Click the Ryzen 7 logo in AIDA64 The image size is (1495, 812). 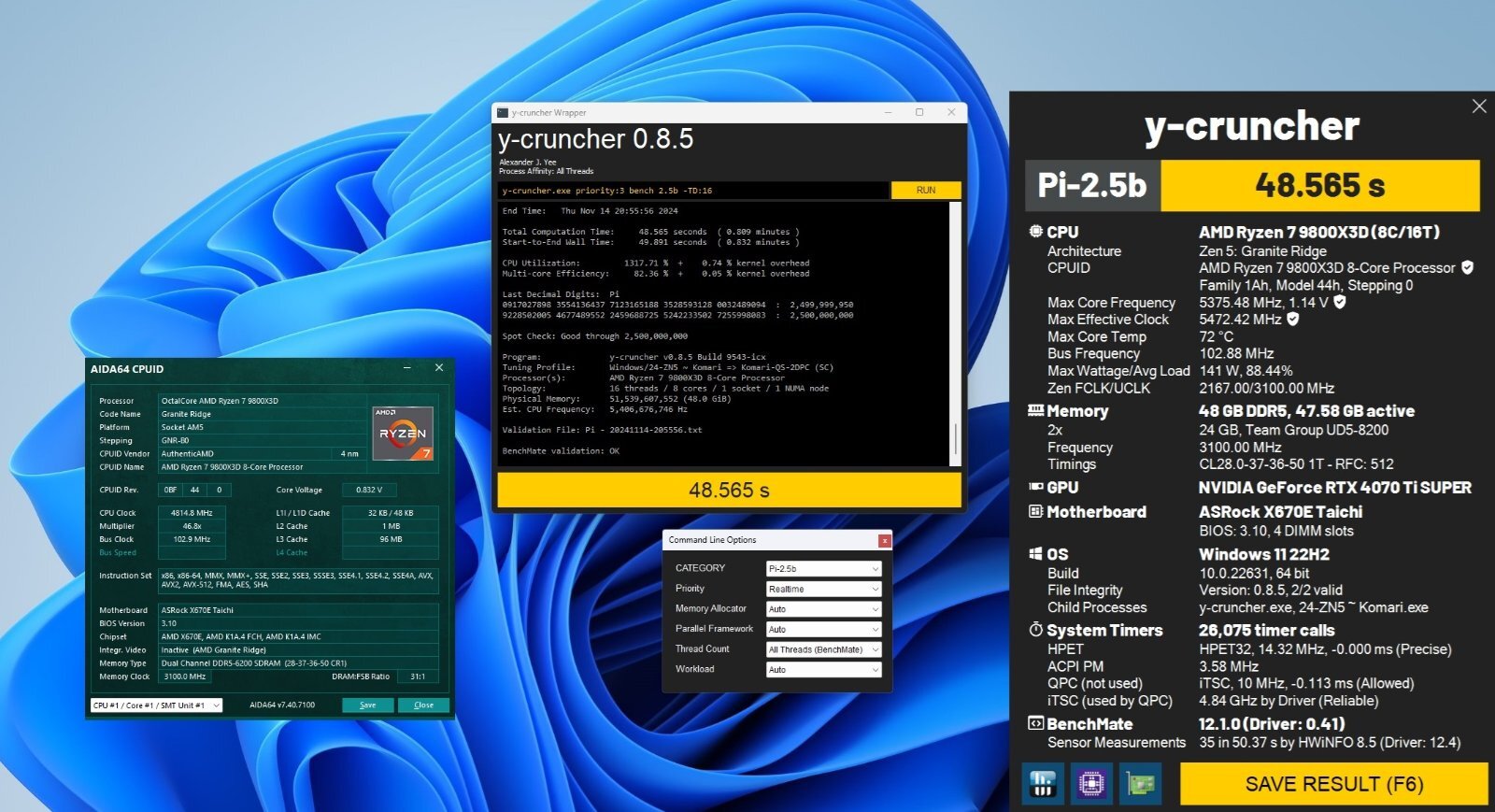pyautogui.click(x=403, y=433)
